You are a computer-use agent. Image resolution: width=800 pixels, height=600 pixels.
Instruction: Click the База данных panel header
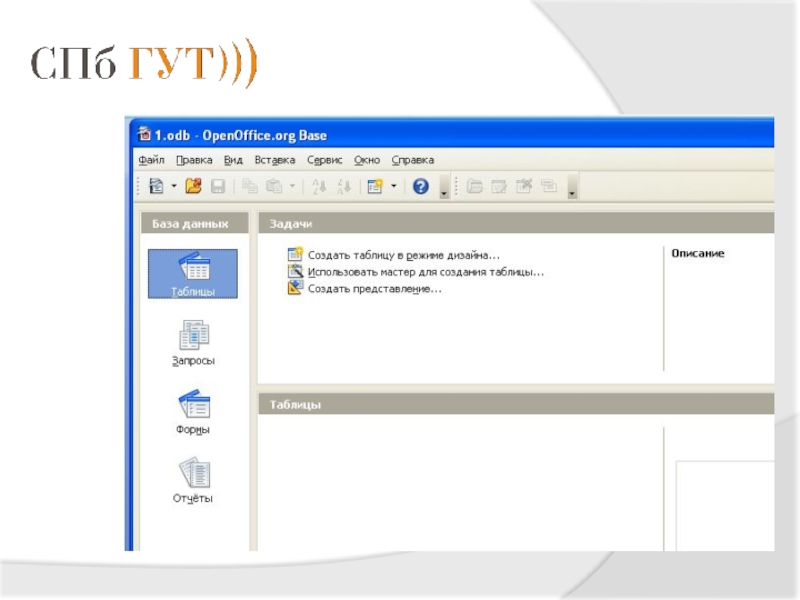[195, 223]
